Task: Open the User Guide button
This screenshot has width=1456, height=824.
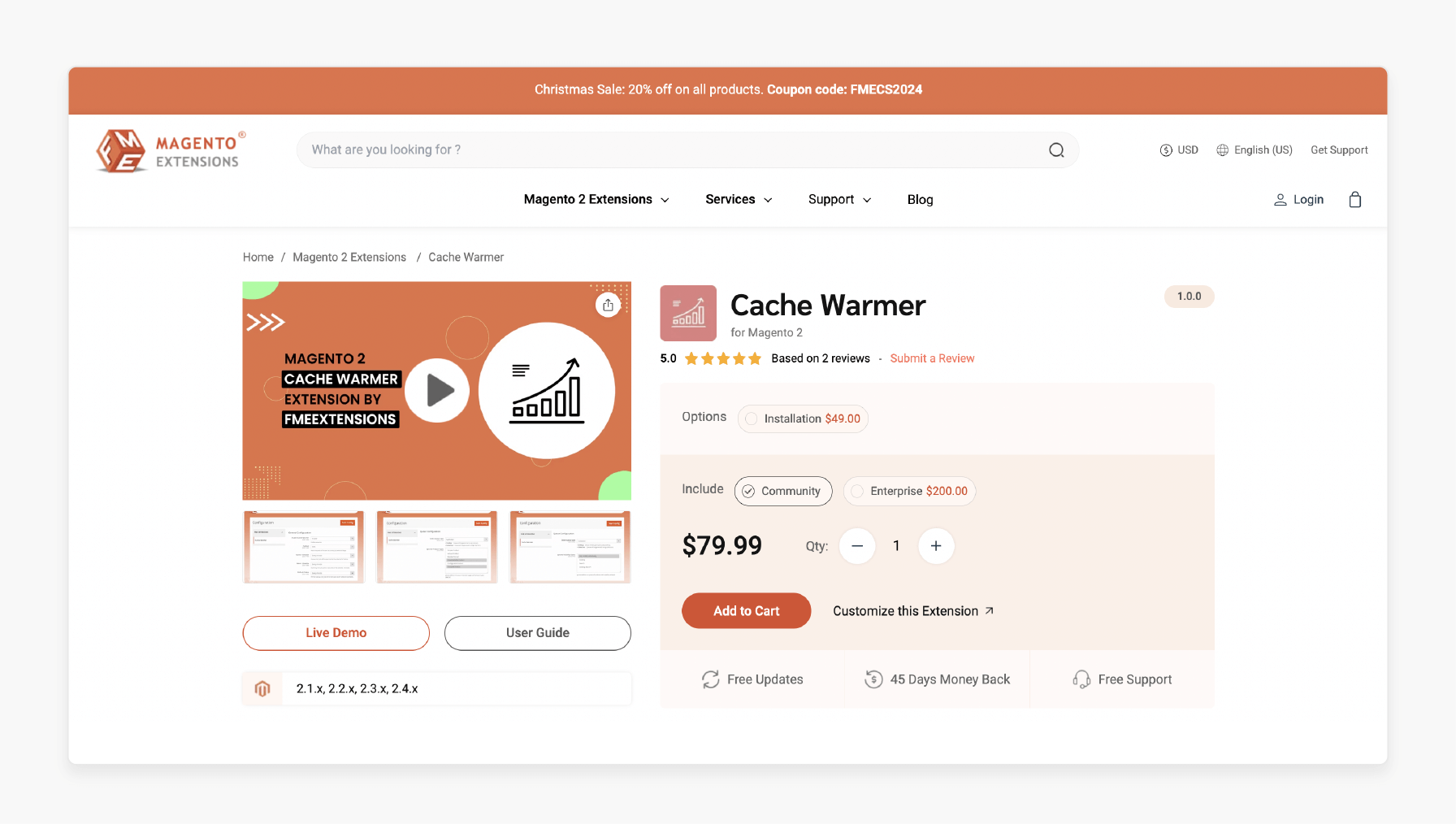Action: 537,633
